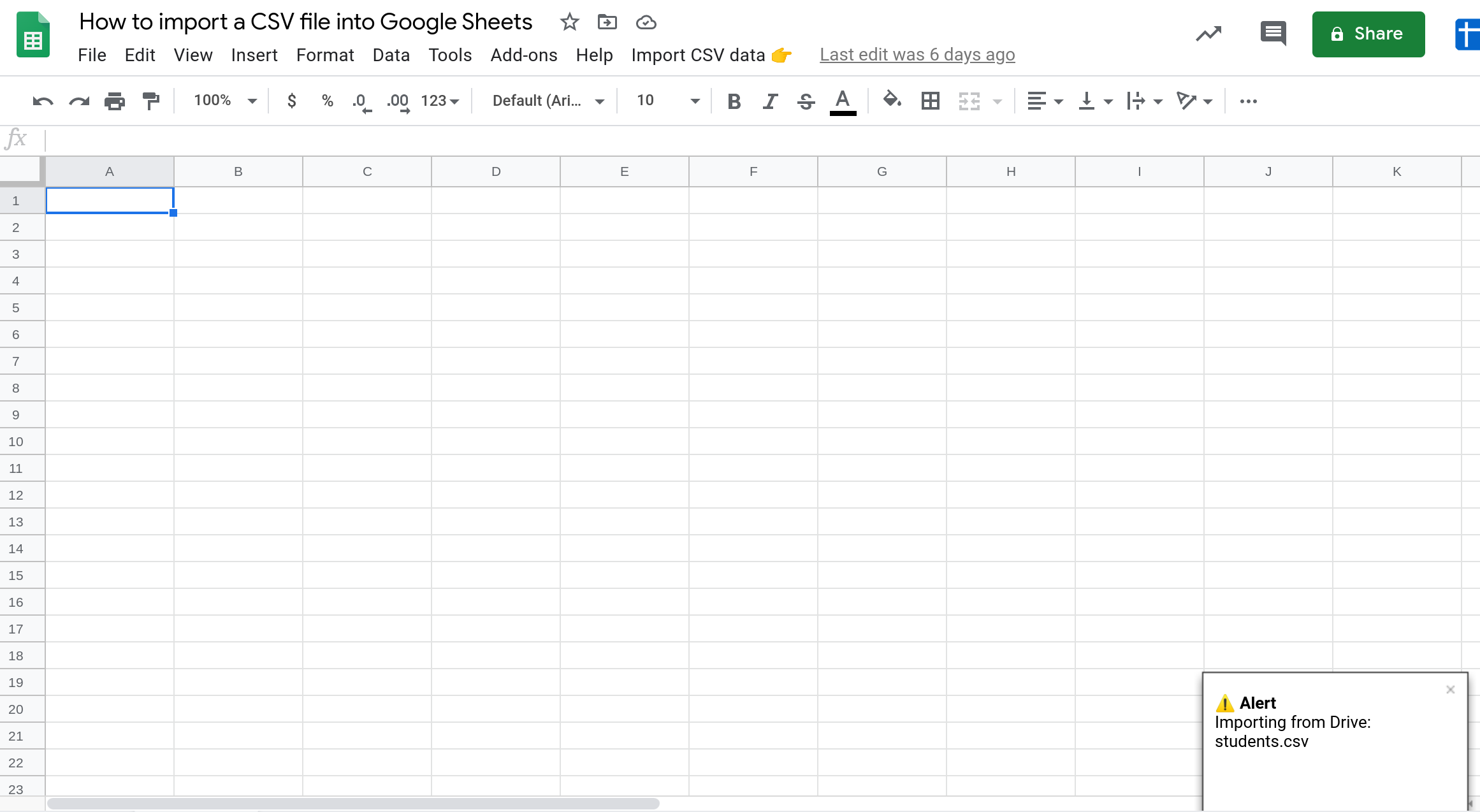Open the Data menu

pos(391,55)
